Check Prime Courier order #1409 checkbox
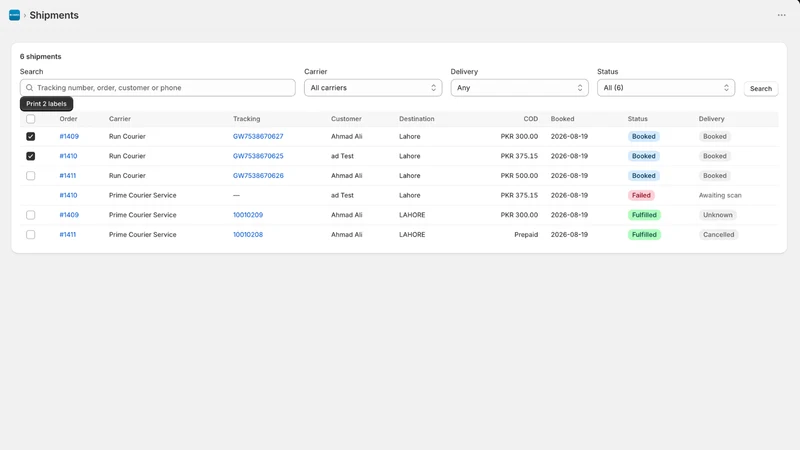 pos(31,215)
